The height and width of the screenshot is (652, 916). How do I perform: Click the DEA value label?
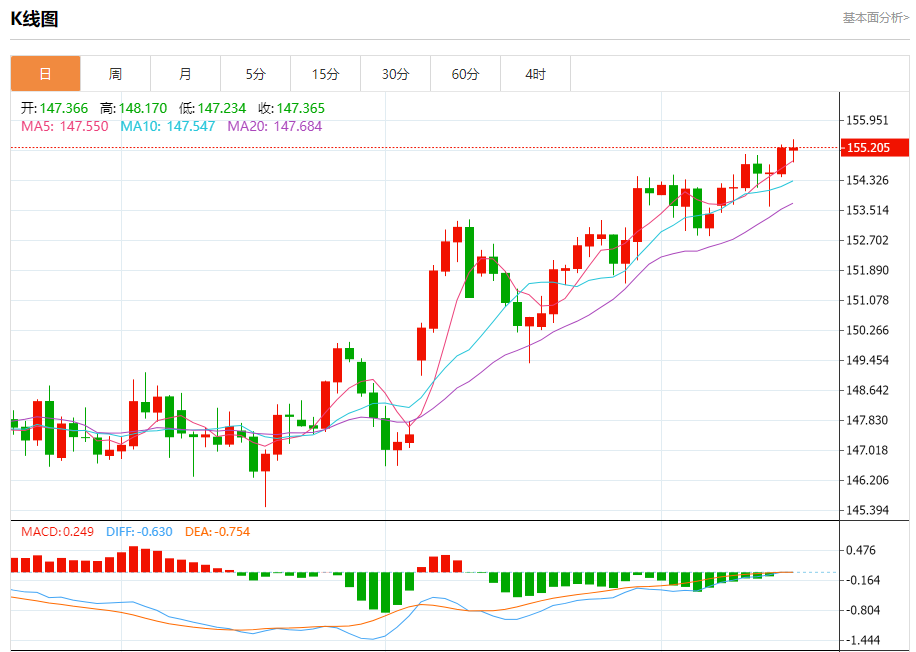click(x=217, y=532)
